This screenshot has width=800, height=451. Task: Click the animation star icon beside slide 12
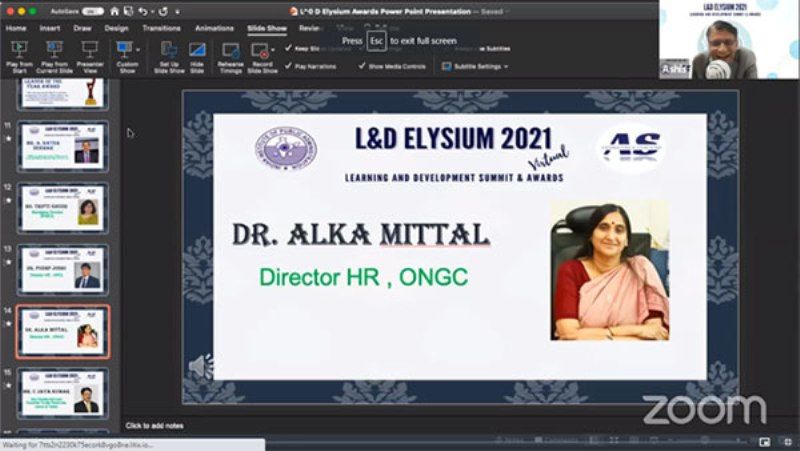coord(8,200)
